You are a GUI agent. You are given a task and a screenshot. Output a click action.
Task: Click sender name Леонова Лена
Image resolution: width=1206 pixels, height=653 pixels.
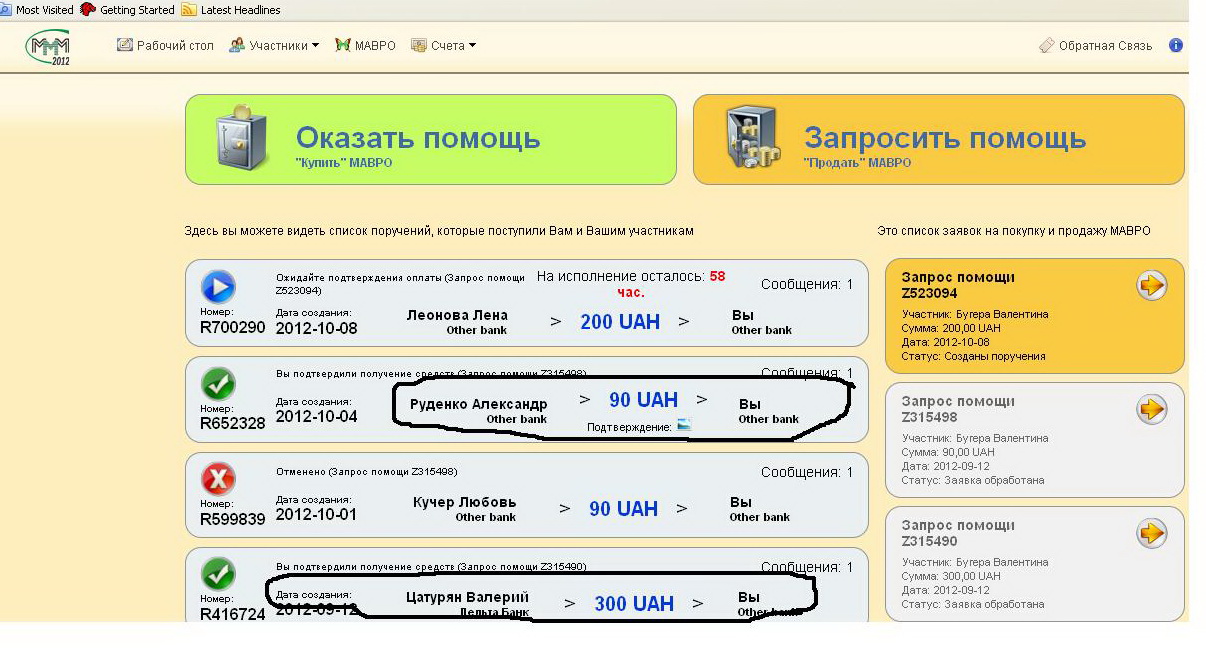pos(457,315)
